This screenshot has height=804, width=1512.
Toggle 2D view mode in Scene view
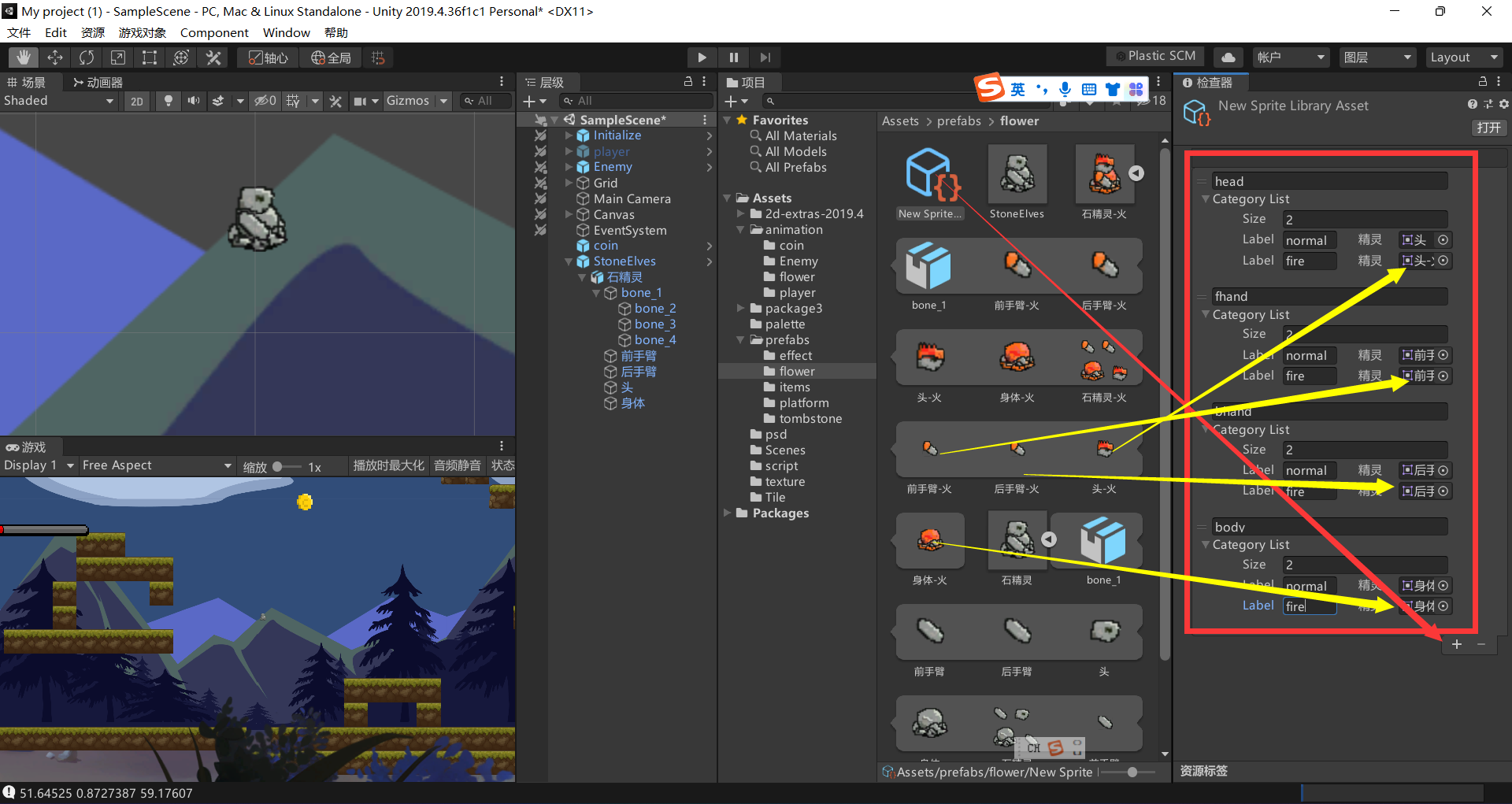coord(136,101)
